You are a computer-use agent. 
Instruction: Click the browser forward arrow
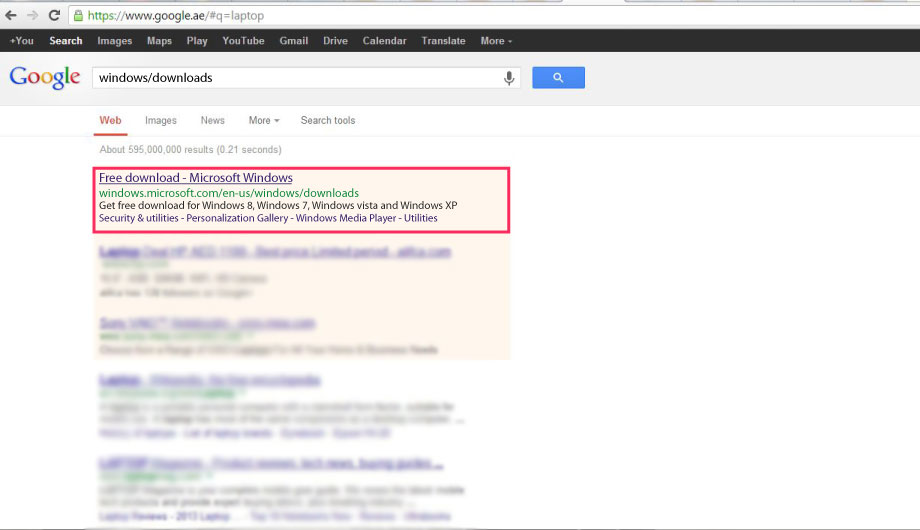[x=32, y=15]
